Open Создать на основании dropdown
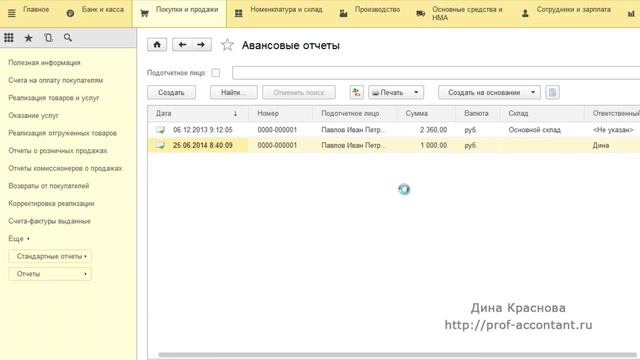The height and width of the screenshot is (360, 640). pos(489,93)
